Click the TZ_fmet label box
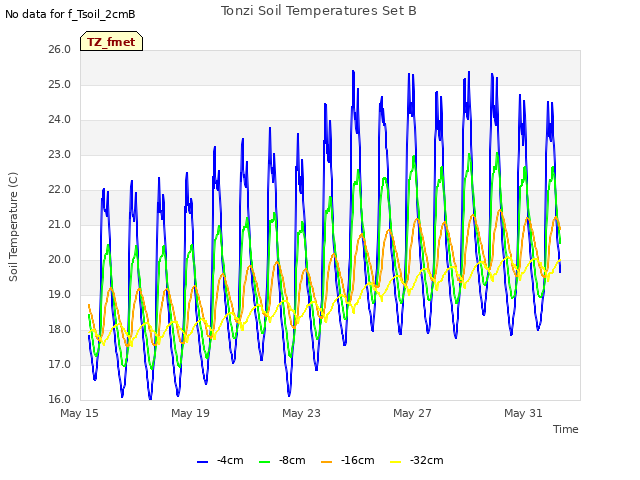This screenshot has height=480, width=640. tap(111, 41)
